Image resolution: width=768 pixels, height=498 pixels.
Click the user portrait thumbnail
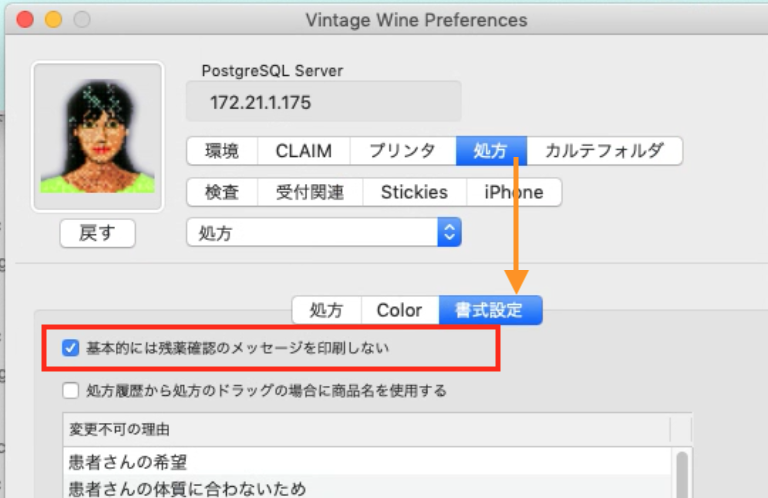click(x=97, y=137)
